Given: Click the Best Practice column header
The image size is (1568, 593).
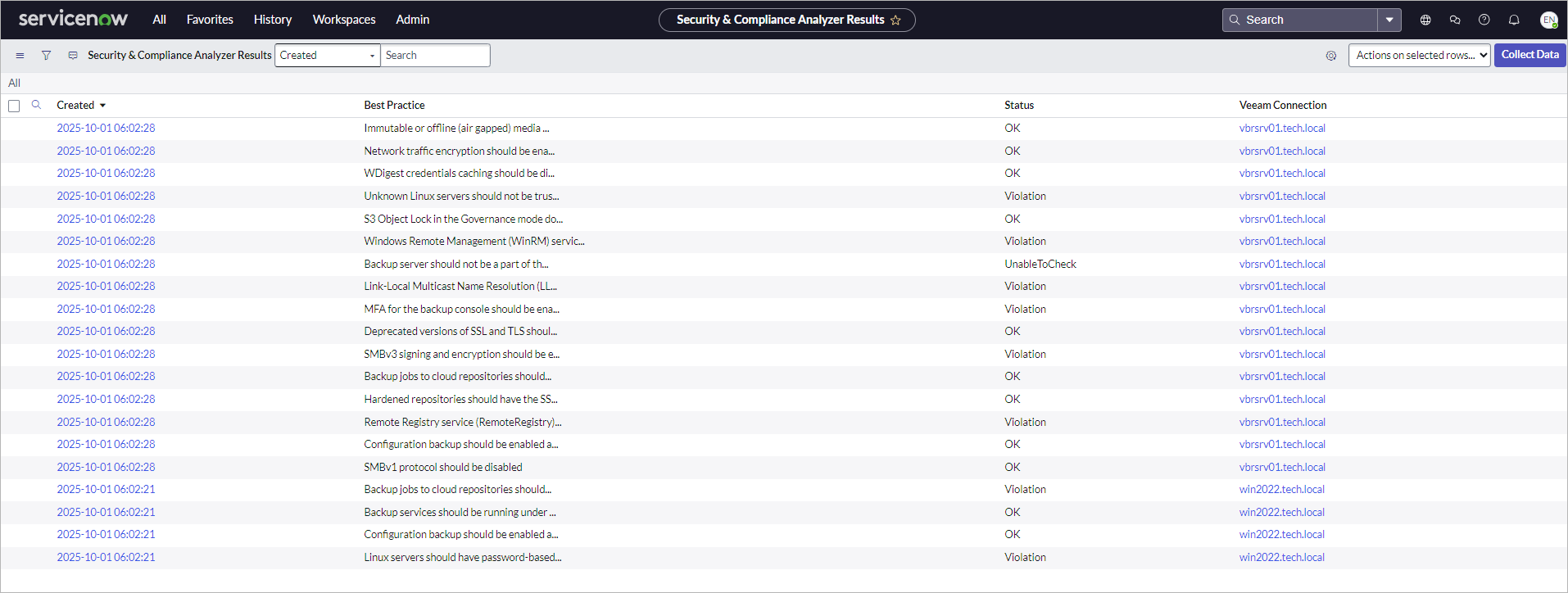Looking at the screenshot, I should tap(394, 106).
